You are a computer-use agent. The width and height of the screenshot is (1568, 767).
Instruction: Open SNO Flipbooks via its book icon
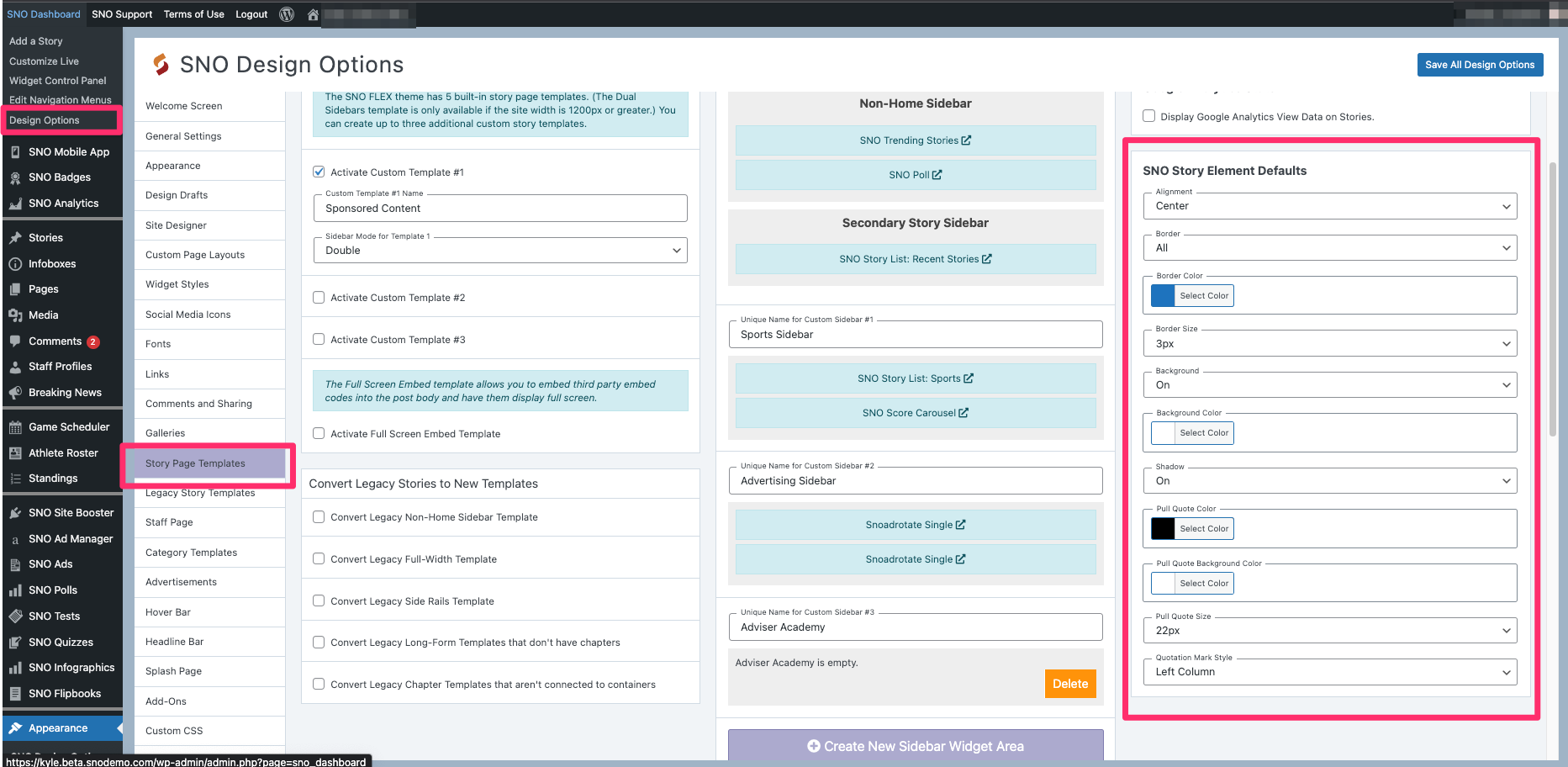tap(15, 694)
